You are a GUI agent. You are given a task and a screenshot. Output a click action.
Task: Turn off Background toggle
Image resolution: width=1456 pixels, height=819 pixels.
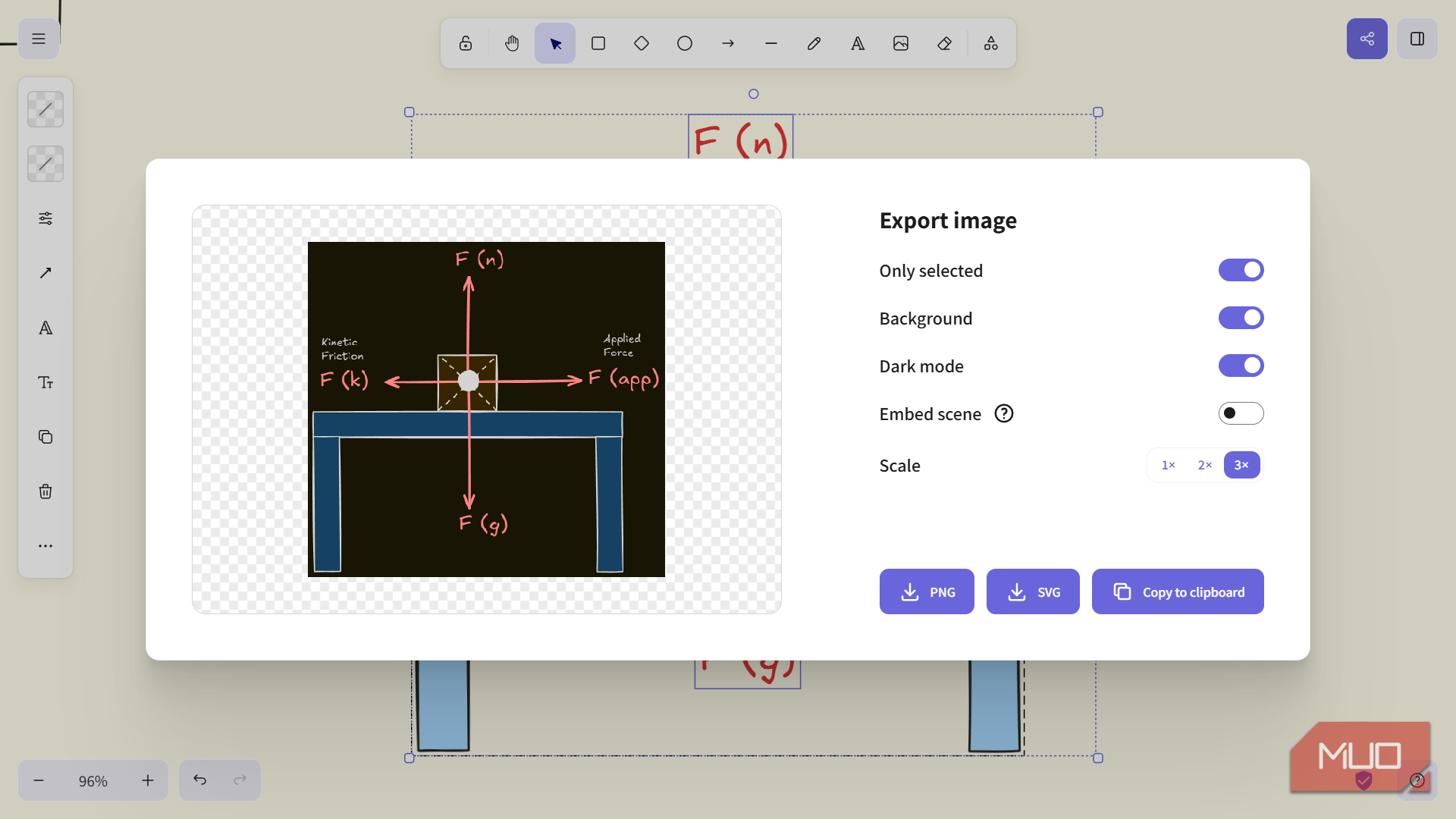pyautogui.click(x=1241, y=318)
